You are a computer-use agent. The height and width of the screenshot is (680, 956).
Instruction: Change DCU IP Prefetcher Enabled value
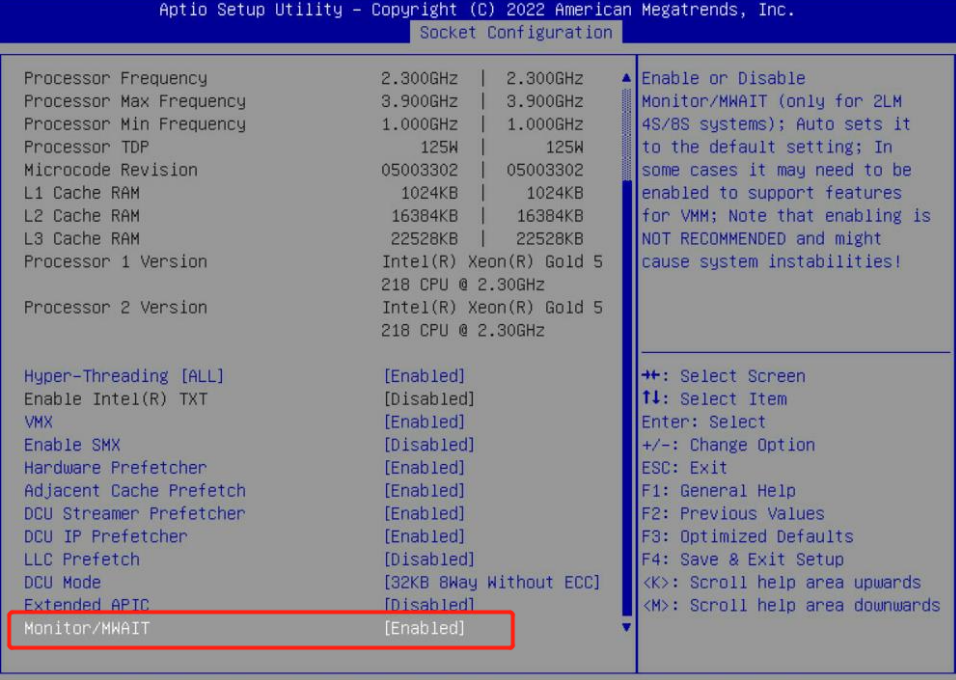coord(424,536)
